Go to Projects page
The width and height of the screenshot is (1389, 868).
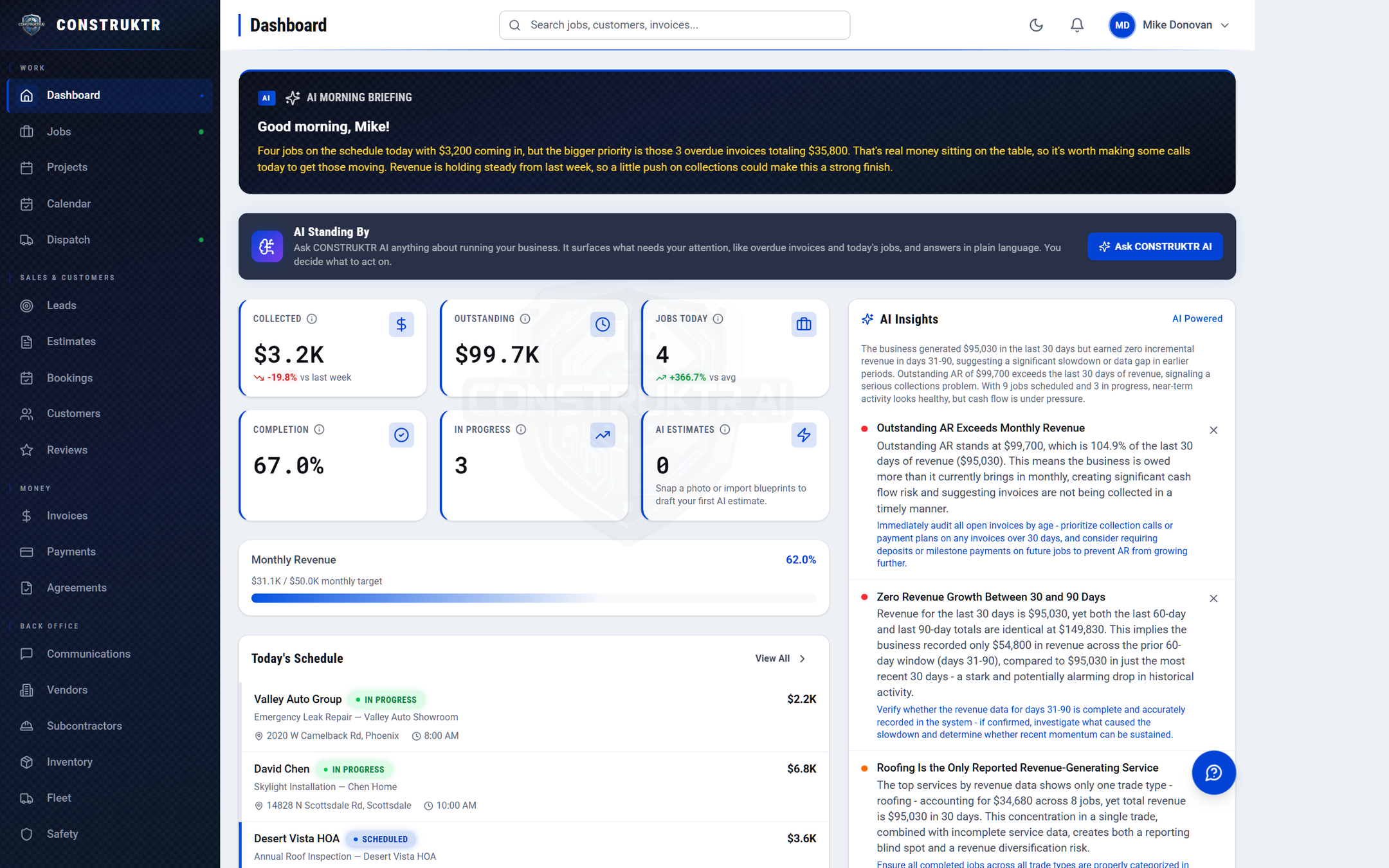point(110,167)
